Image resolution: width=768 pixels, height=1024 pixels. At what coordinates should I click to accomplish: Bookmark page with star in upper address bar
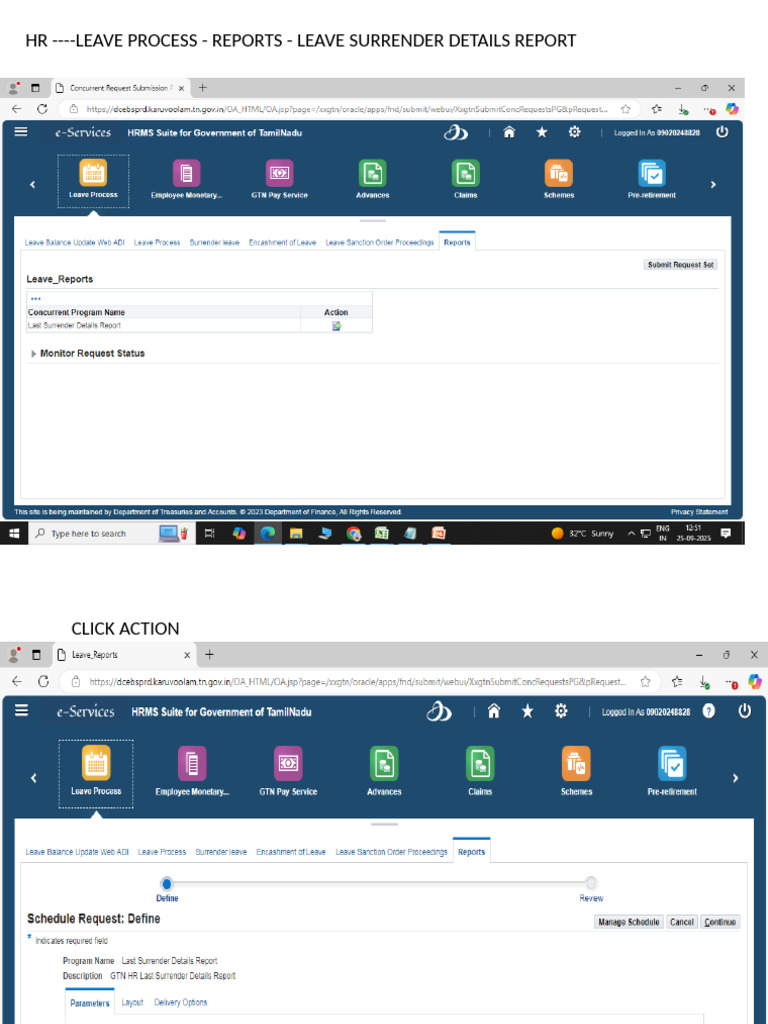pyautogui.click(x=625, y=109)
